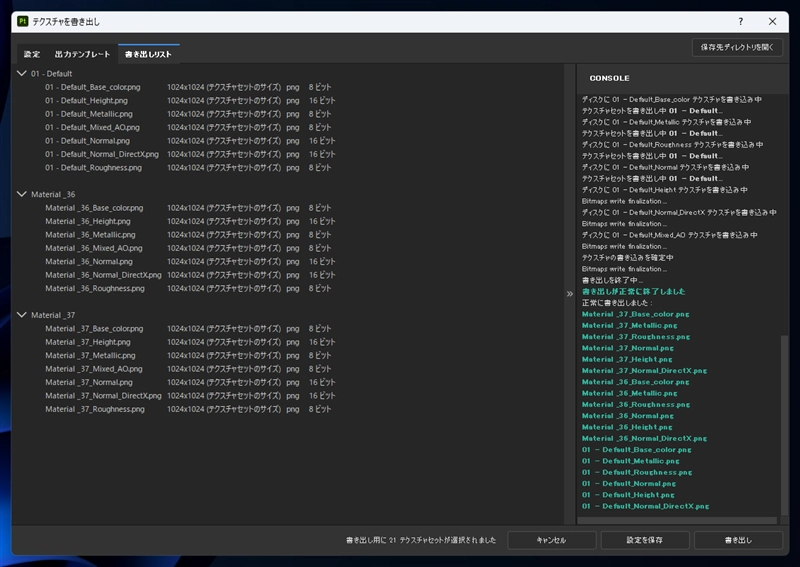This screenshot has height=567, width=800.
Task: Collapse the 01 - Default texture set
Action: [x=22, y=73]
